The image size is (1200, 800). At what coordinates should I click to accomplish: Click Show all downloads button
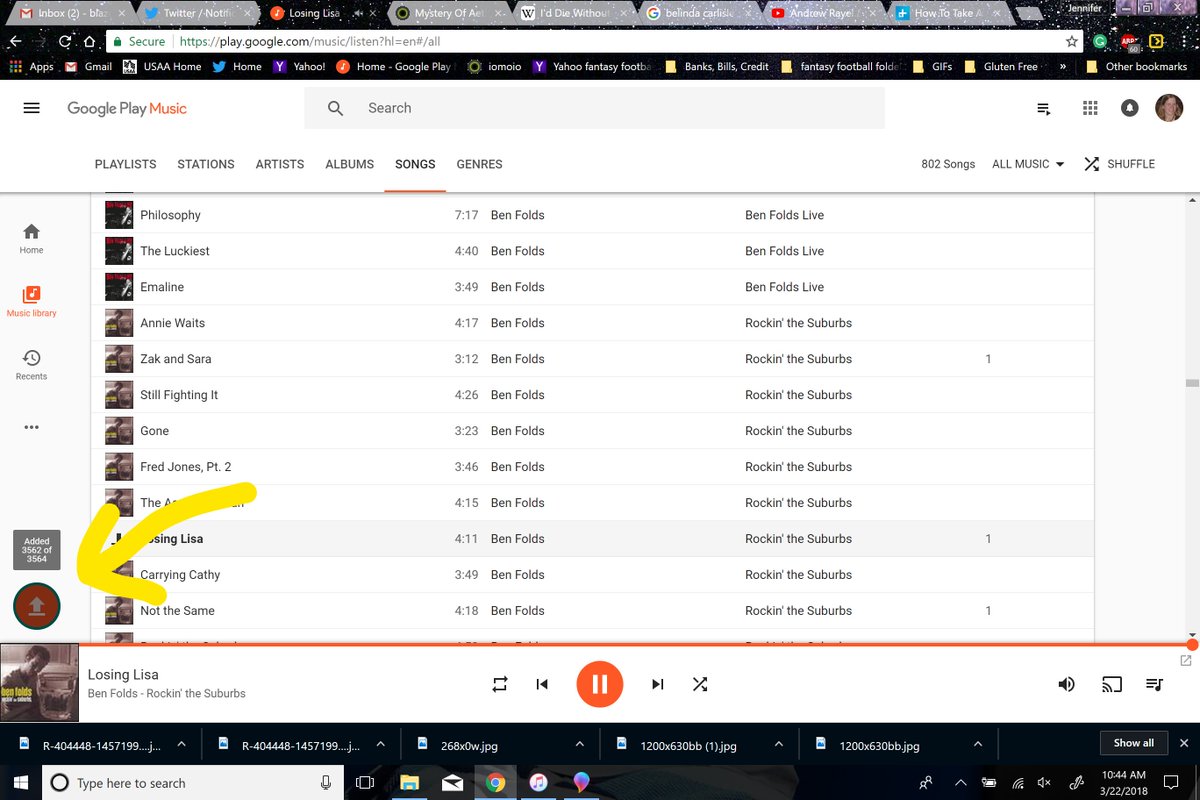(1134, 743)
